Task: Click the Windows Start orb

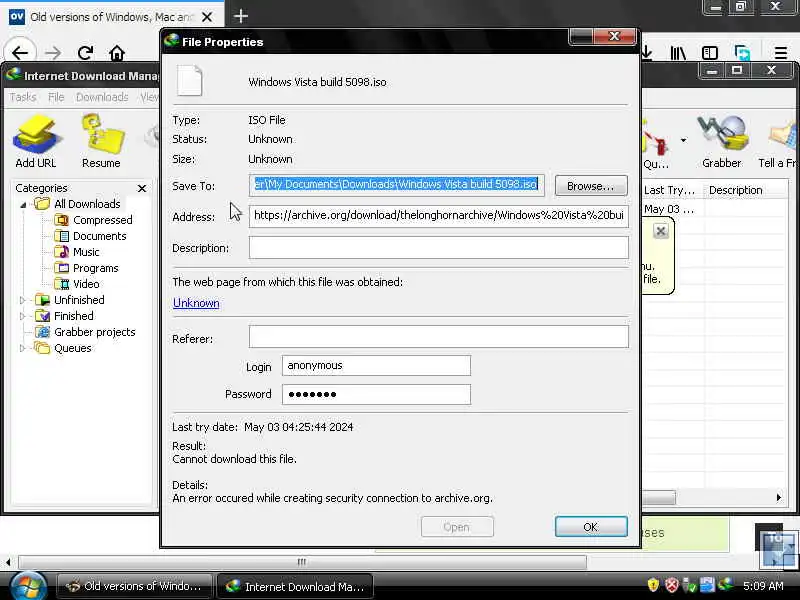Action: click(x=28, y=586)
